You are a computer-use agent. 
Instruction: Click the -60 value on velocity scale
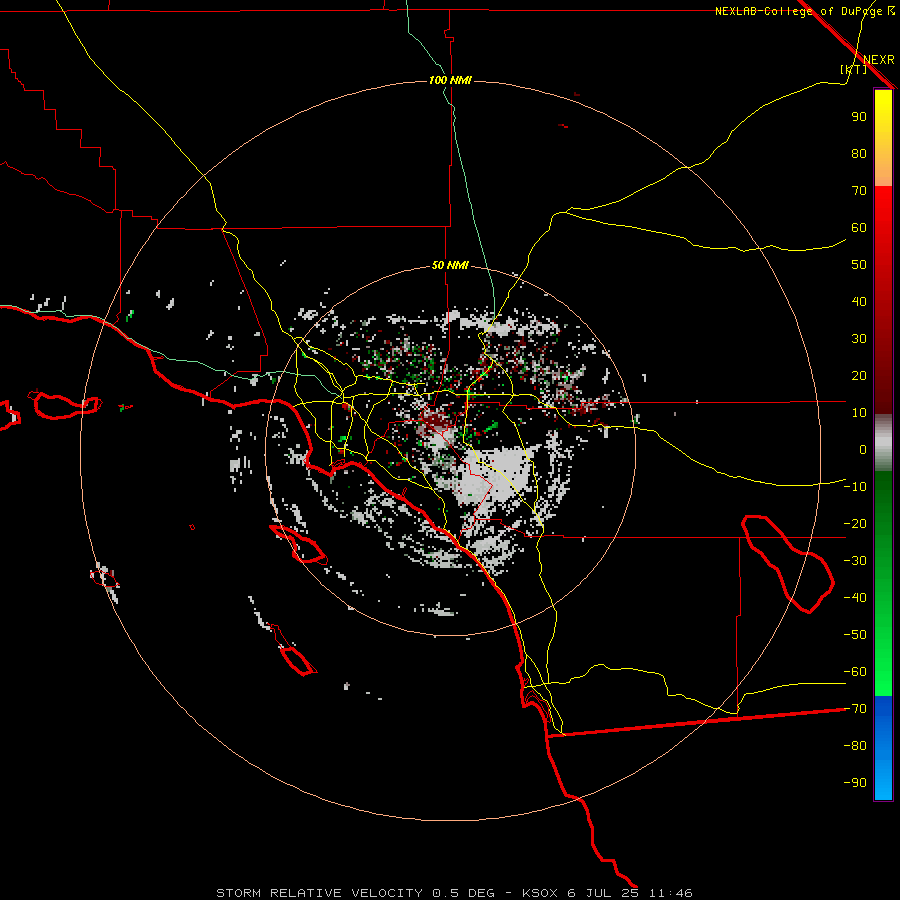click(x=855, y=672)
